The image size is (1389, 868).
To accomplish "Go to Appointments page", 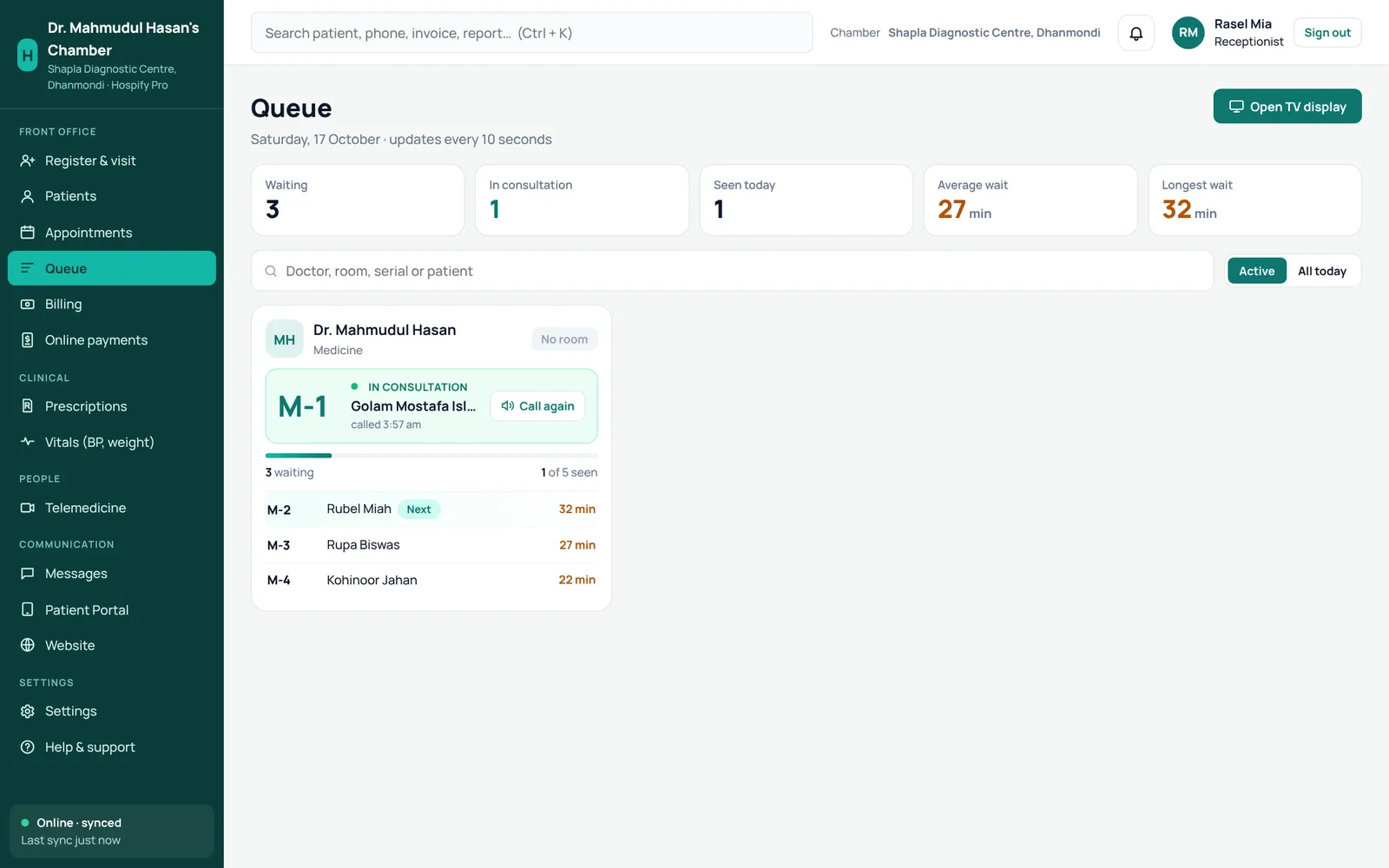I will point(112,233).
